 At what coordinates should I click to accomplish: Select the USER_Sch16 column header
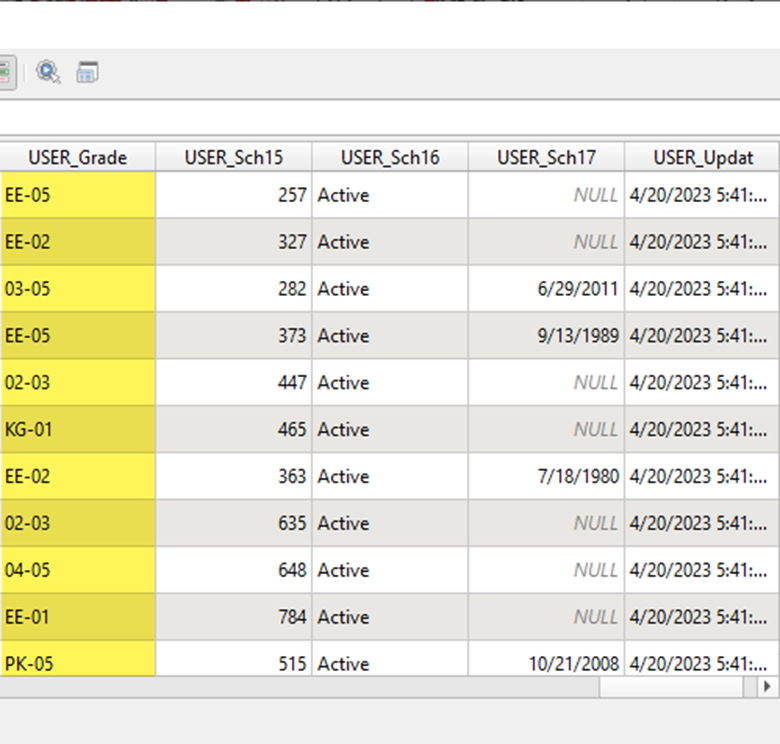390,157
